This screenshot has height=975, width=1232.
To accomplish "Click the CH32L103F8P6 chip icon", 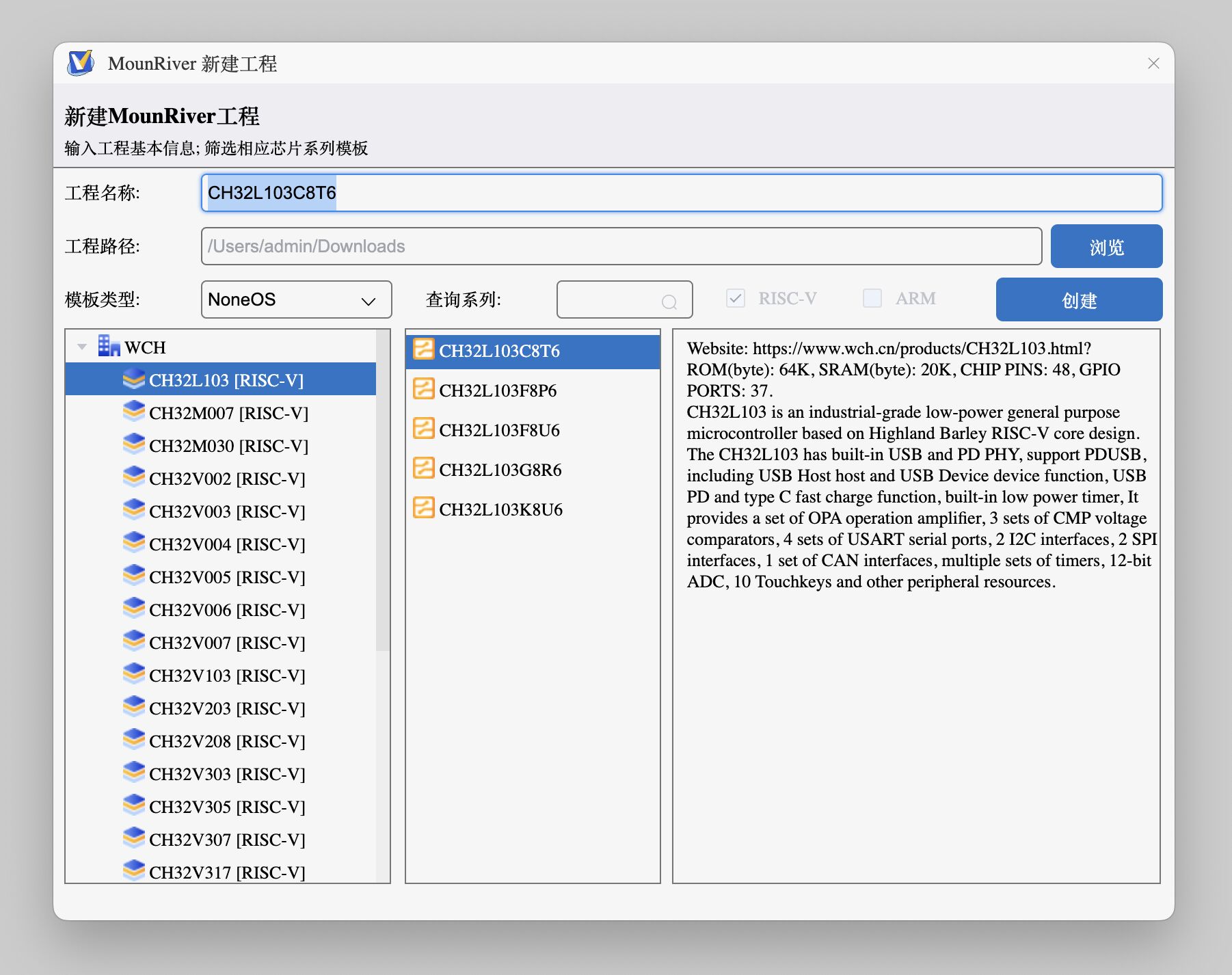I will pyautogui.click(x=423, y=389).
